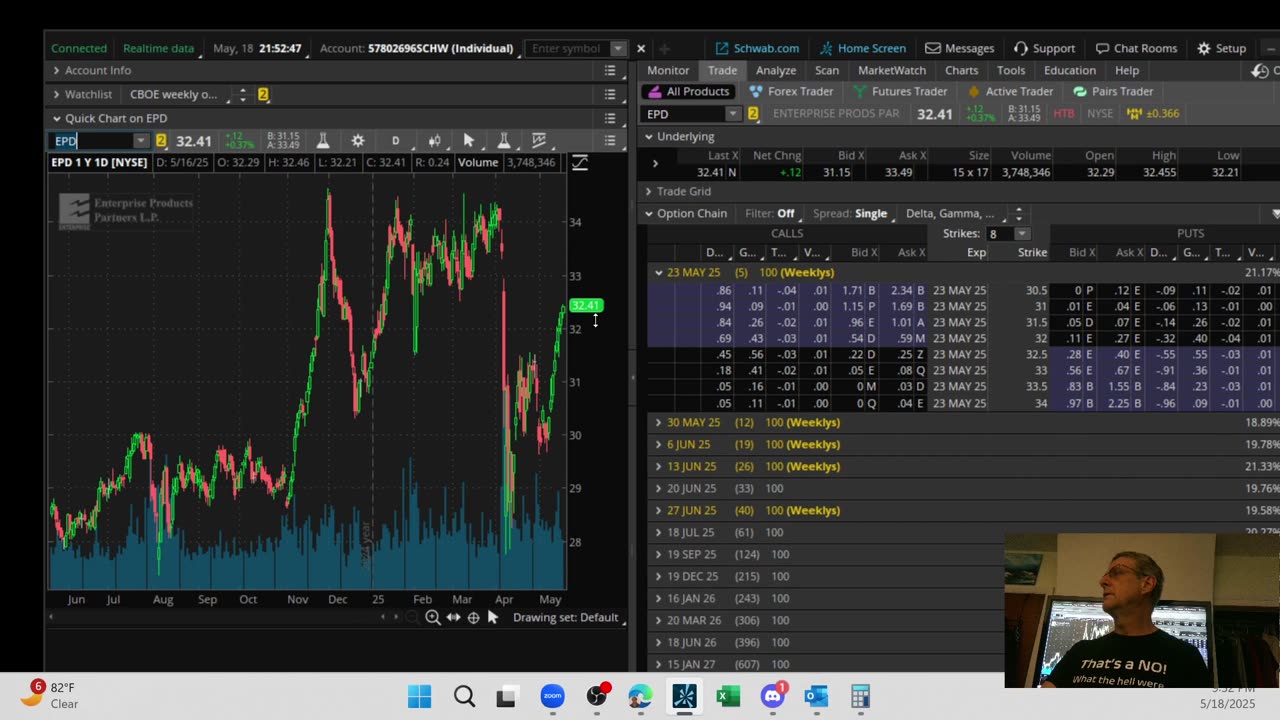Open the Strikes count dropdown
This screenshot has width=1280, height=720.
click(1021, 234)
